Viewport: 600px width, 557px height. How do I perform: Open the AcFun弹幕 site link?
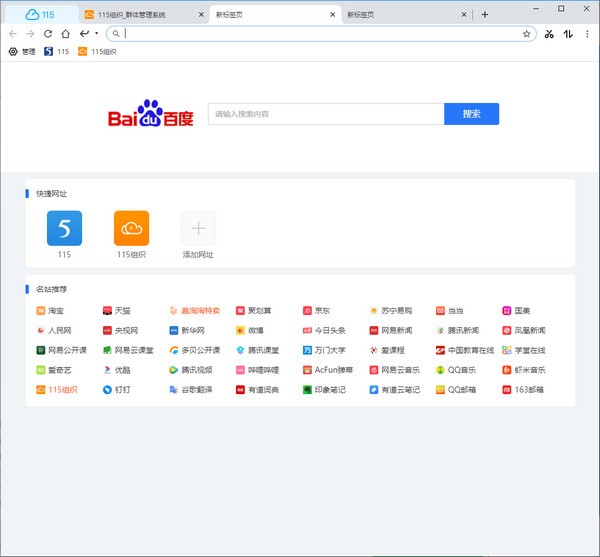point(328,370)
